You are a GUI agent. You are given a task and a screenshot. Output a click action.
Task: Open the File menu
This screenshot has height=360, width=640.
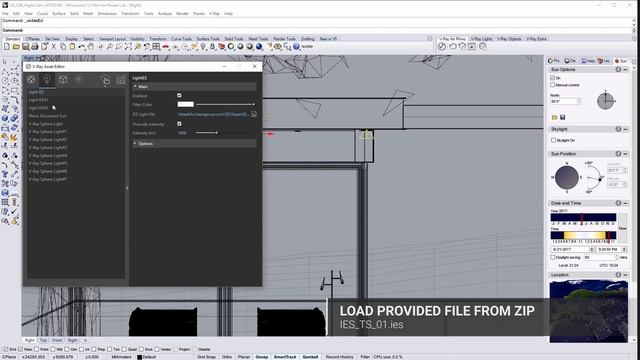(5, 13)
